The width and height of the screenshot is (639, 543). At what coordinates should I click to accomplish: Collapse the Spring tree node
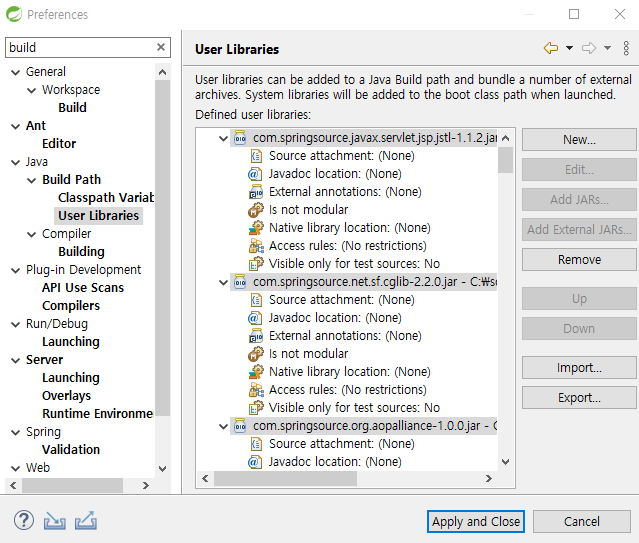click(15, 433)
